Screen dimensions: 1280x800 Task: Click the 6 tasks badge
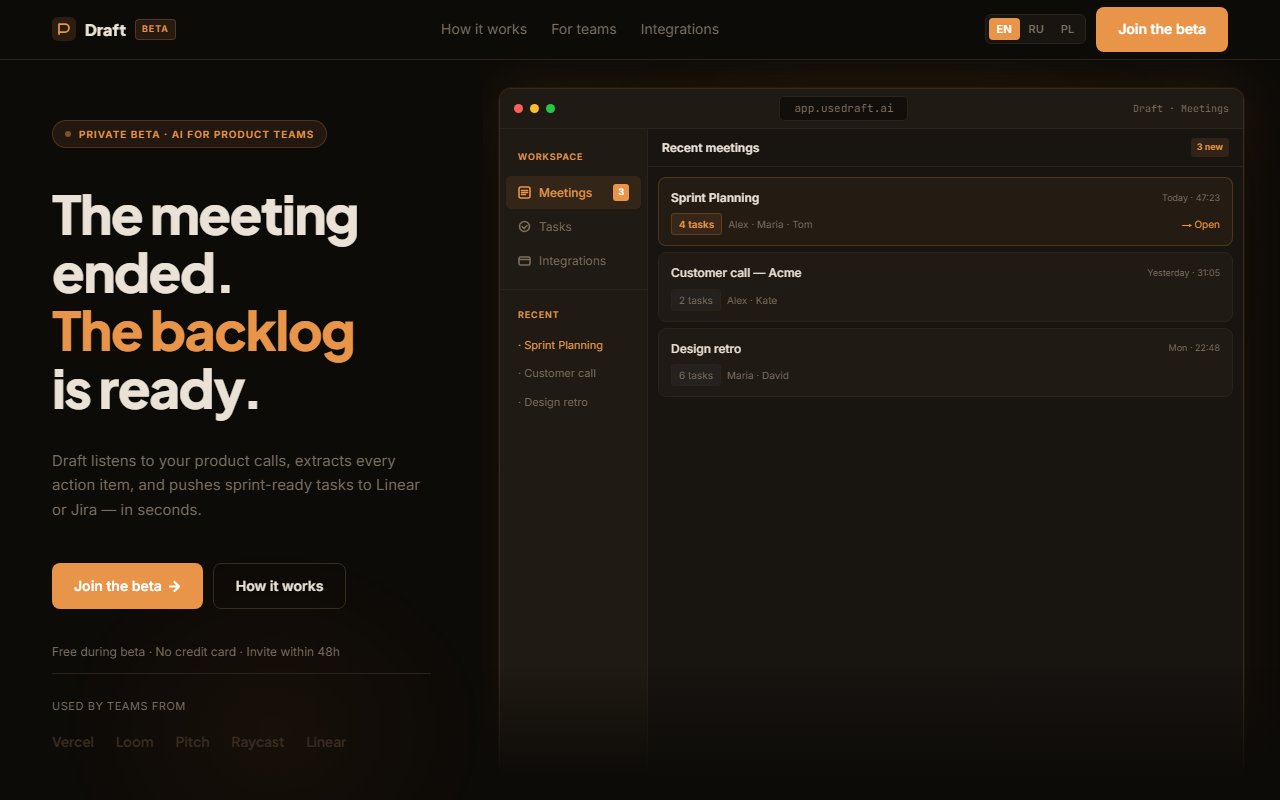(696, 375)
